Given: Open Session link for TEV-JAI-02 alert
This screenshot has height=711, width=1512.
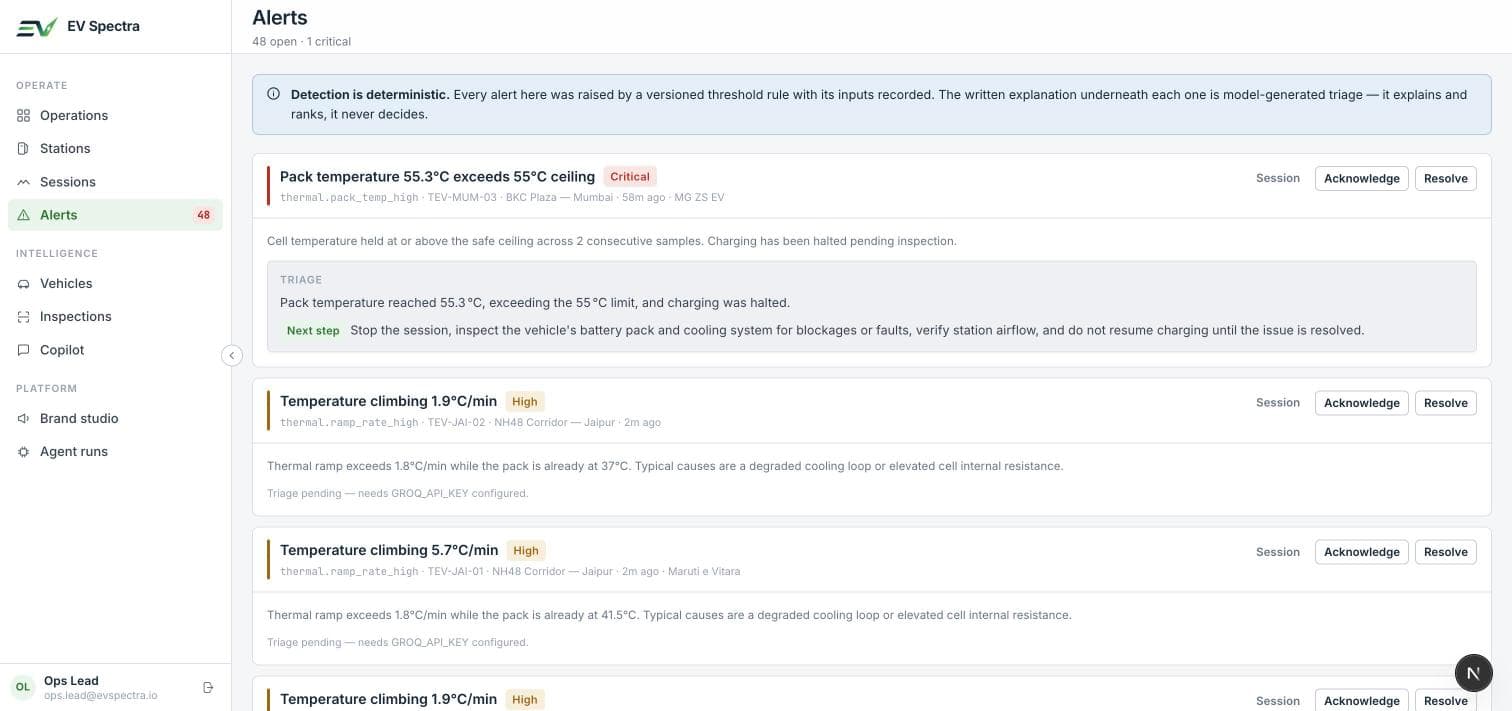Looking at the screenshot, I should point(1278,403).
